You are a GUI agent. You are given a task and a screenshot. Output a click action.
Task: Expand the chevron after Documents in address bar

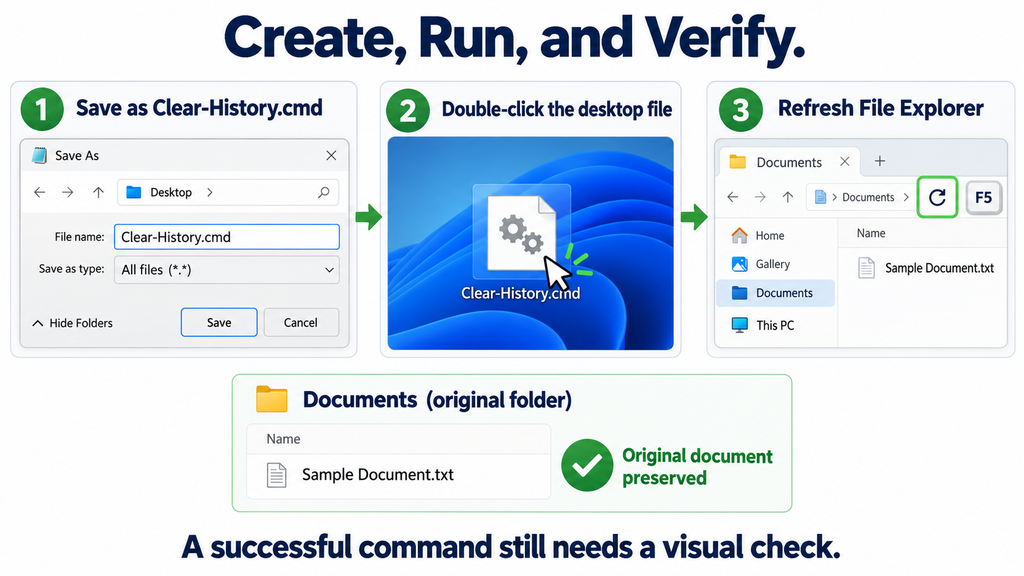906,197
